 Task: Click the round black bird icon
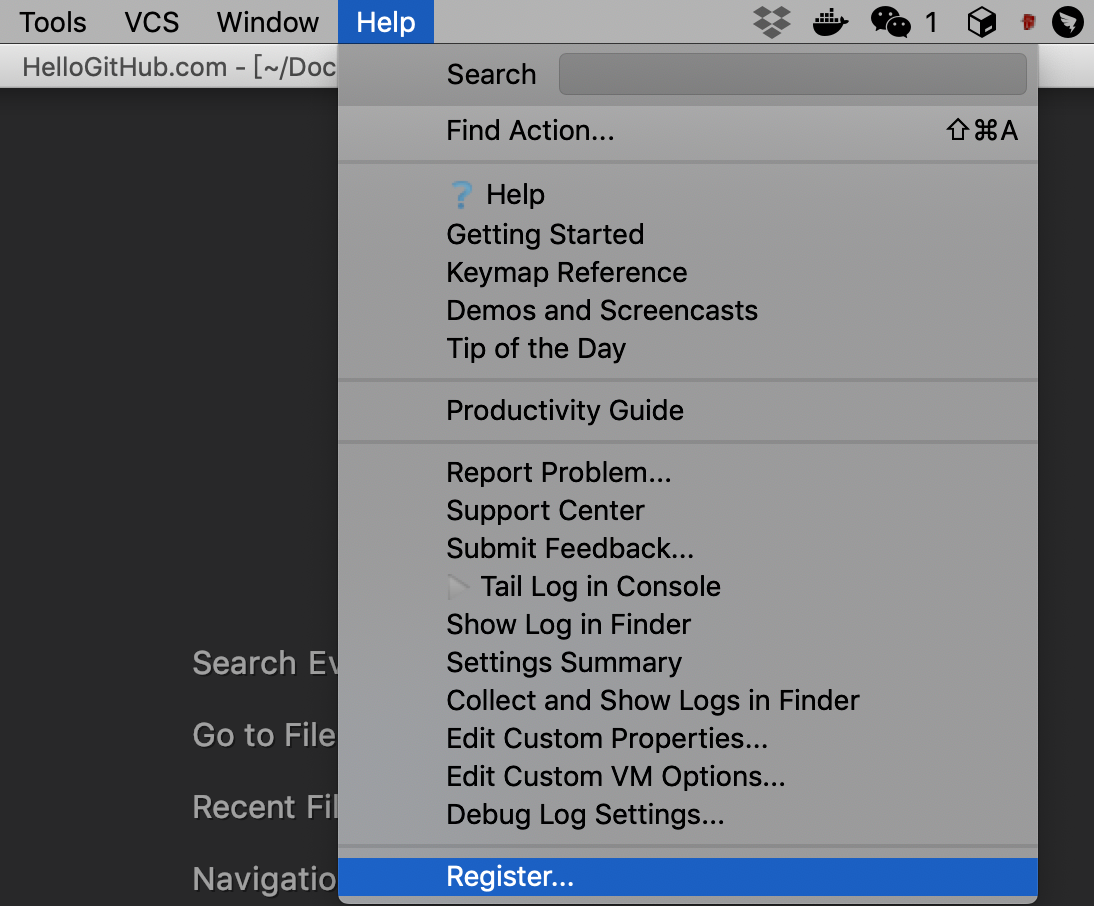pos(1068,21)
